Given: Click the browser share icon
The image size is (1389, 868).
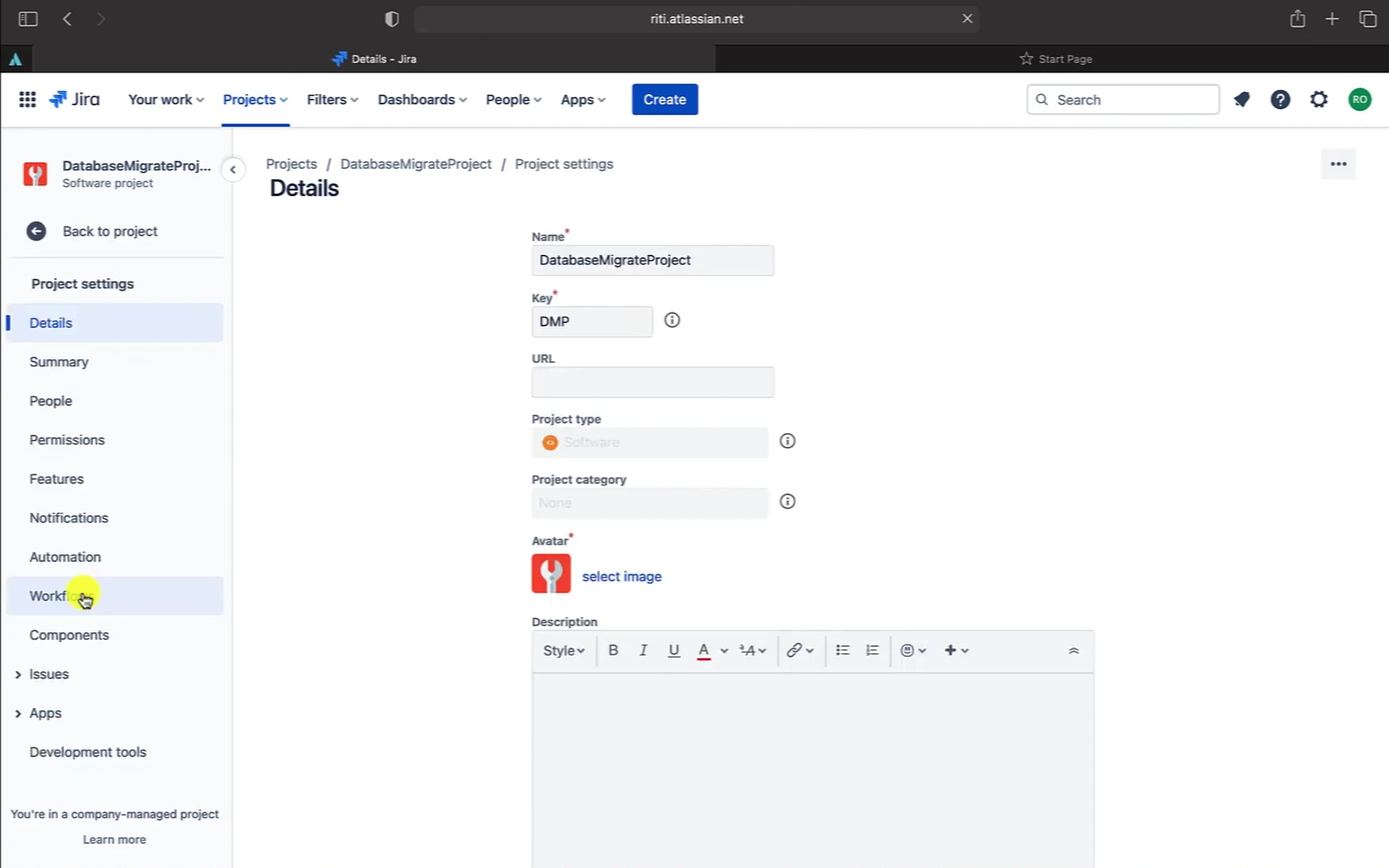Looking at the screenshot, I should pyautogui.click(x=1297, y=18).
